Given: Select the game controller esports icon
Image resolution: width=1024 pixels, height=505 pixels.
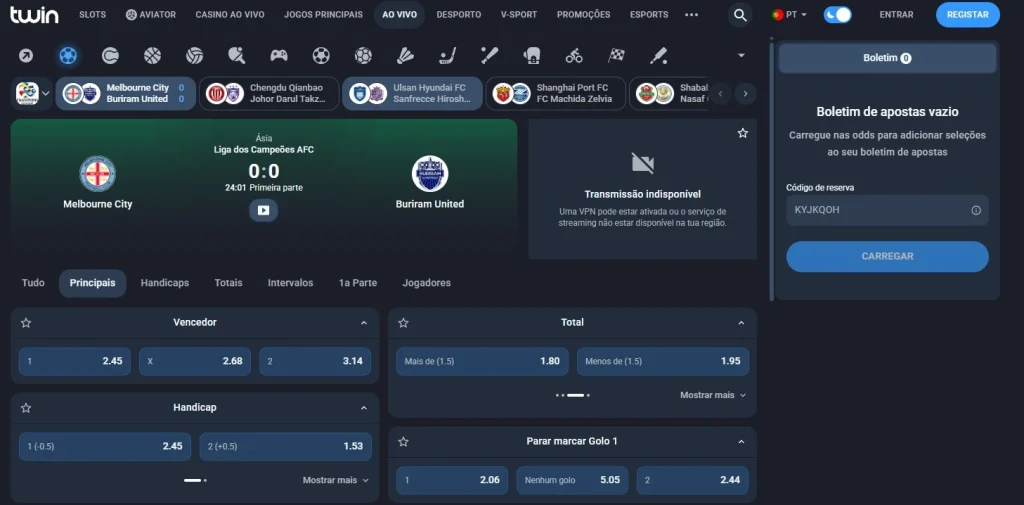Looking at the screenshot, I should [x=279, y=56].
